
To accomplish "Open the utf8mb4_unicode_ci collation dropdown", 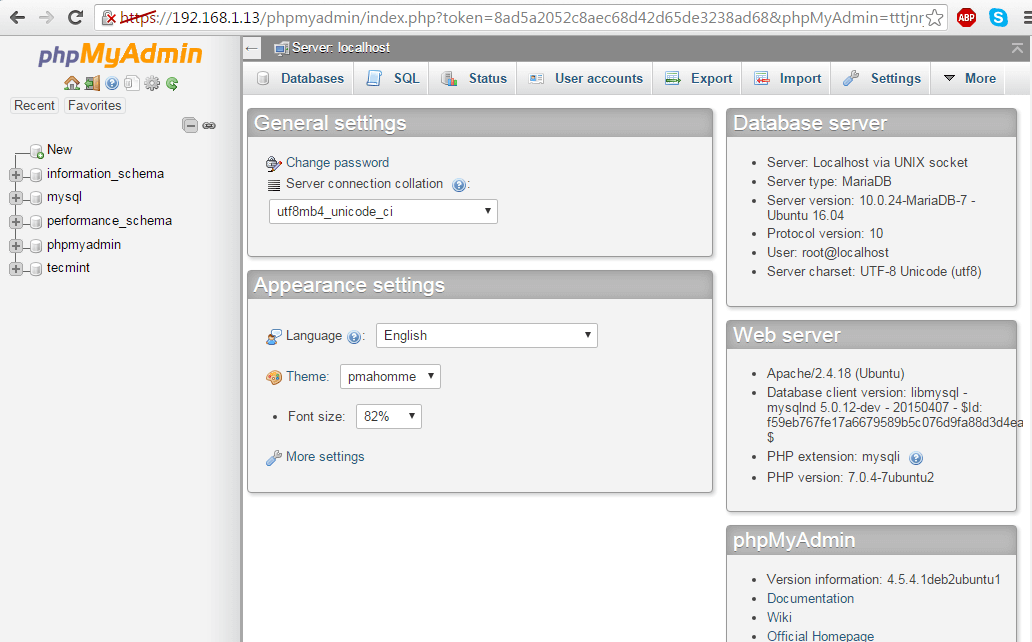I will (383, 211).
